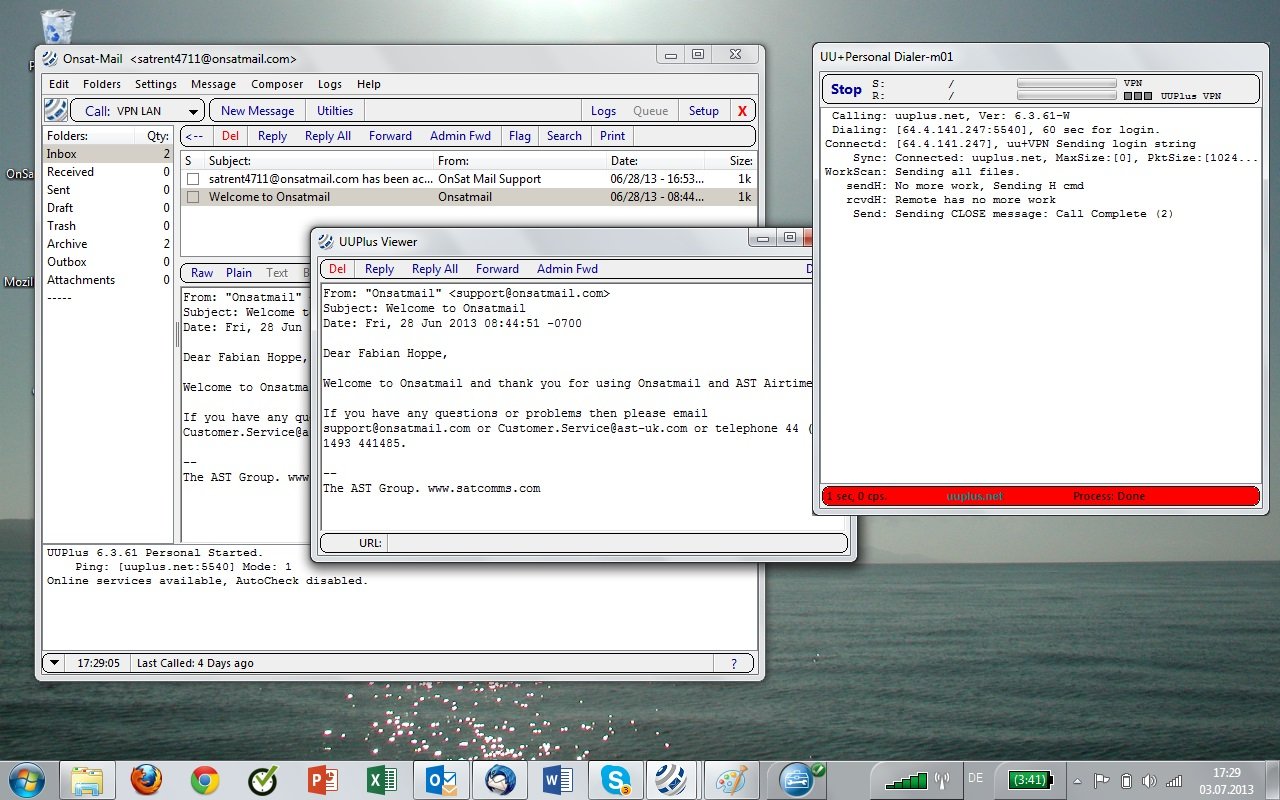Open Firefox from the taskbar
Image resolution: width=1280 pixels, height=800 pixels.
pos(146,780)
